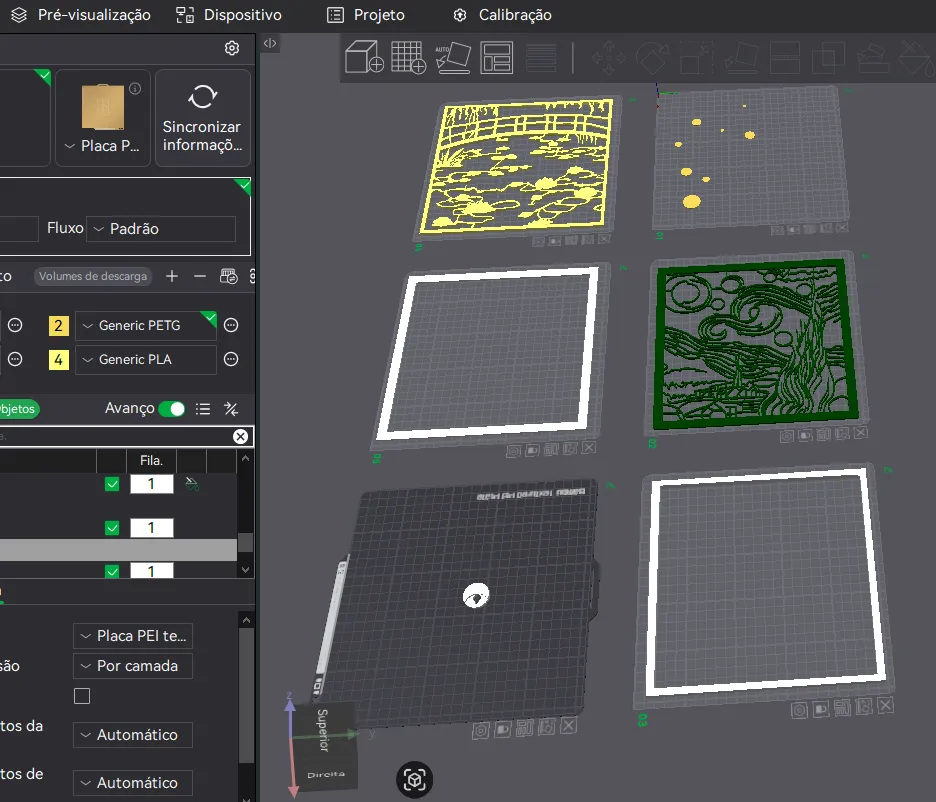
Task: Open Automático dropdown beside 'tos da' label
Action: (133, 735)
